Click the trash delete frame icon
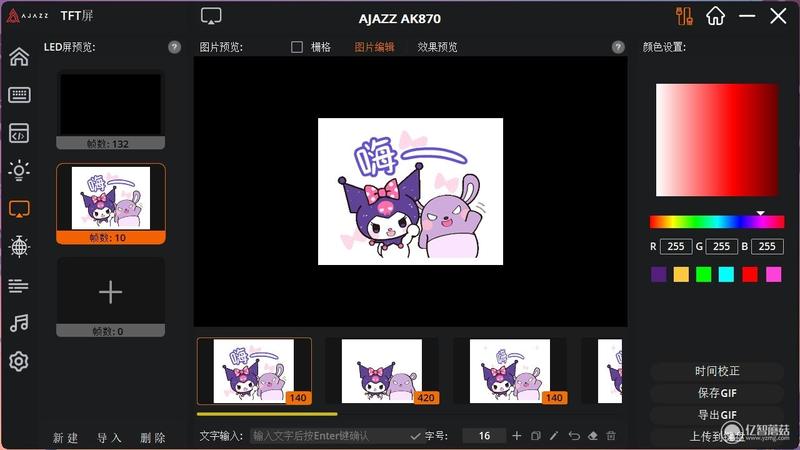The width and height of the screenshot is (800, 450). [611, 436]
